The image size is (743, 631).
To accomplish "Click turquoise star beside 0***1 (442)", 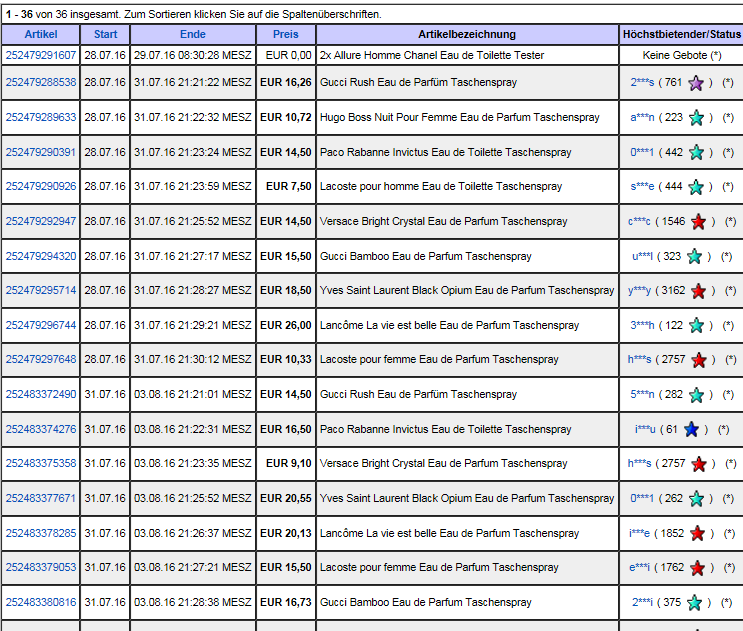I will pos(696,153).
